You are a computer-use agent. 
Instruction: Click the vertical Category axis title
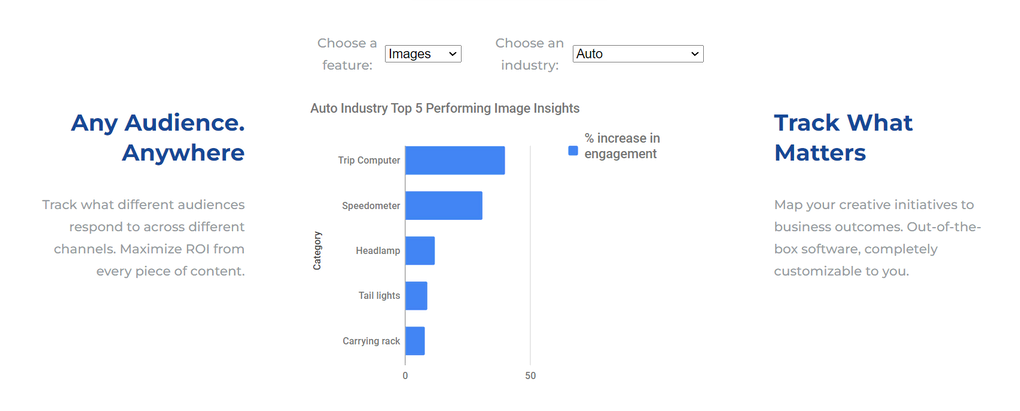(x=318, y=251)
